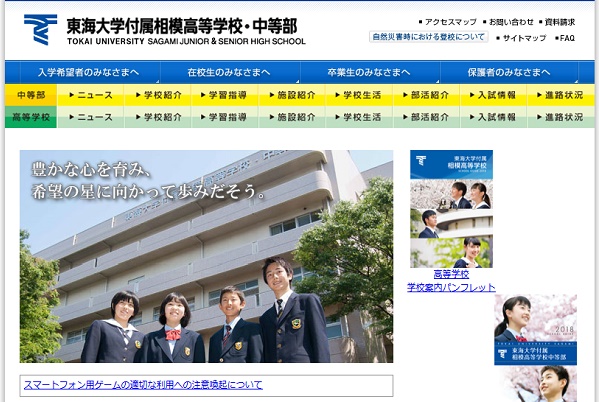Open 高等学校 部活紹介 menu item
Screen dimensions: 599x402
[426, 117]
